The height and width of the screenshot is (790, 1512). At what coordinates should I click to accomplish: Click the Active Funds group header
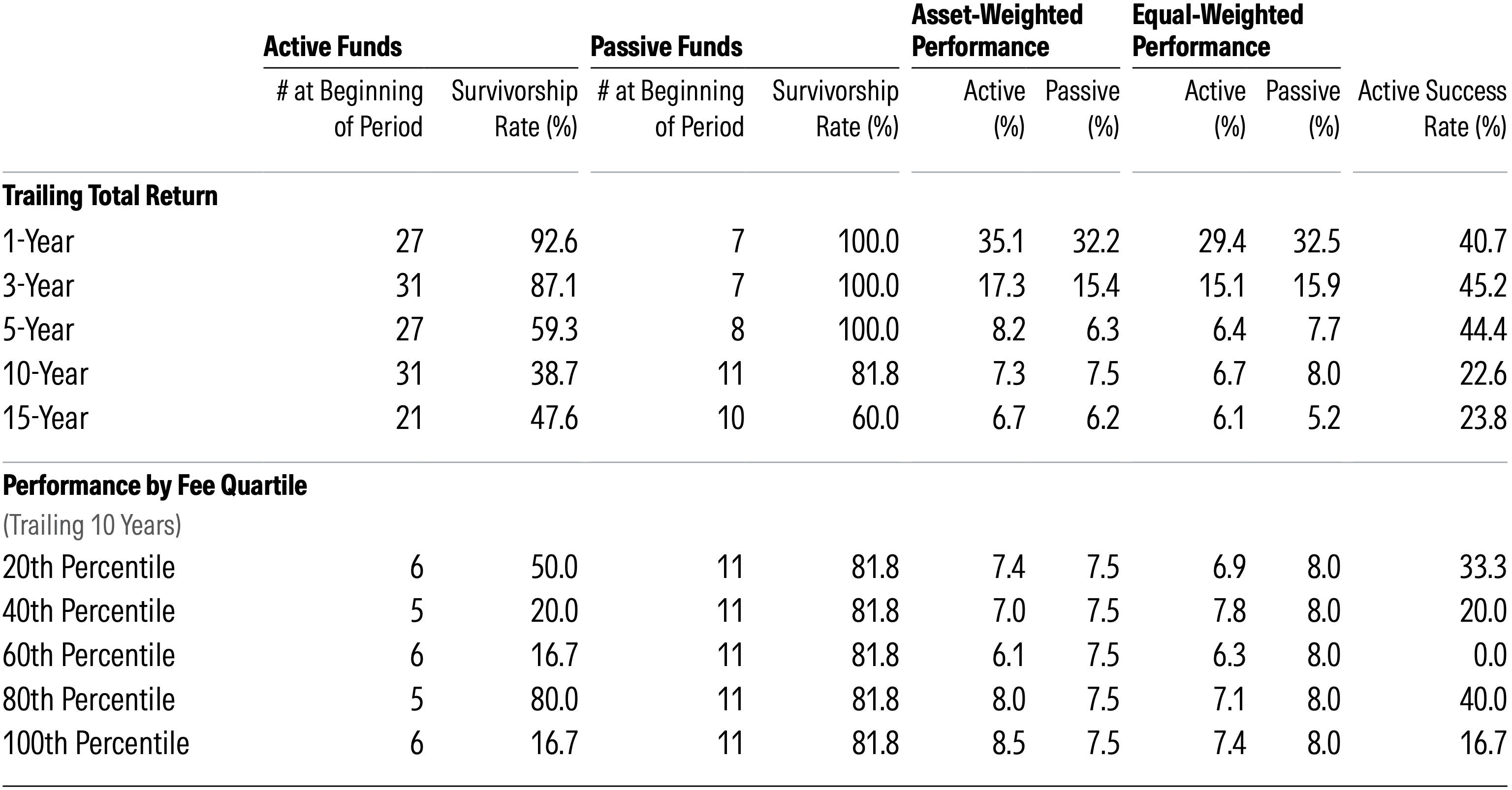(332, 46)
